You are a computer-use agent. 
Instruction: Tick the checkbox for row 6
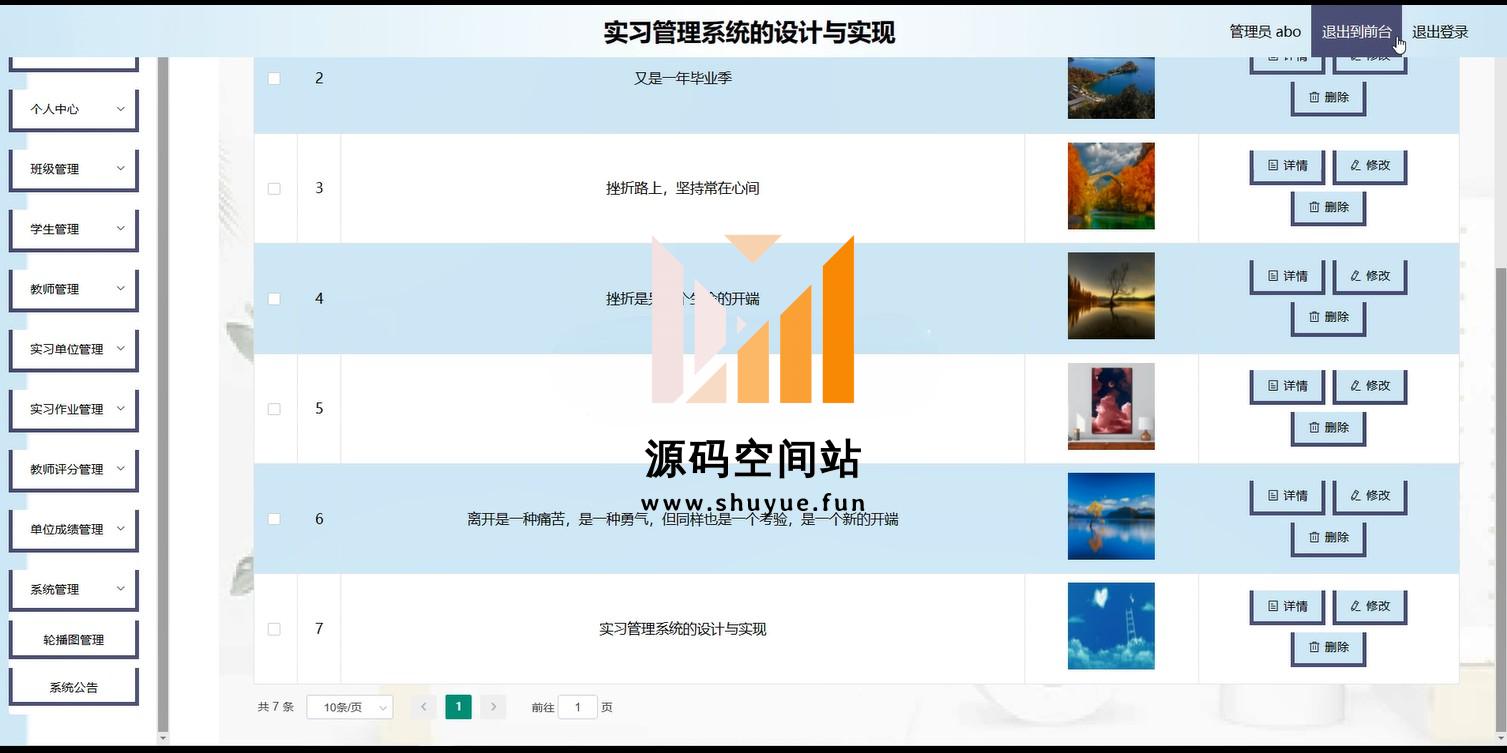click(274, 519)
